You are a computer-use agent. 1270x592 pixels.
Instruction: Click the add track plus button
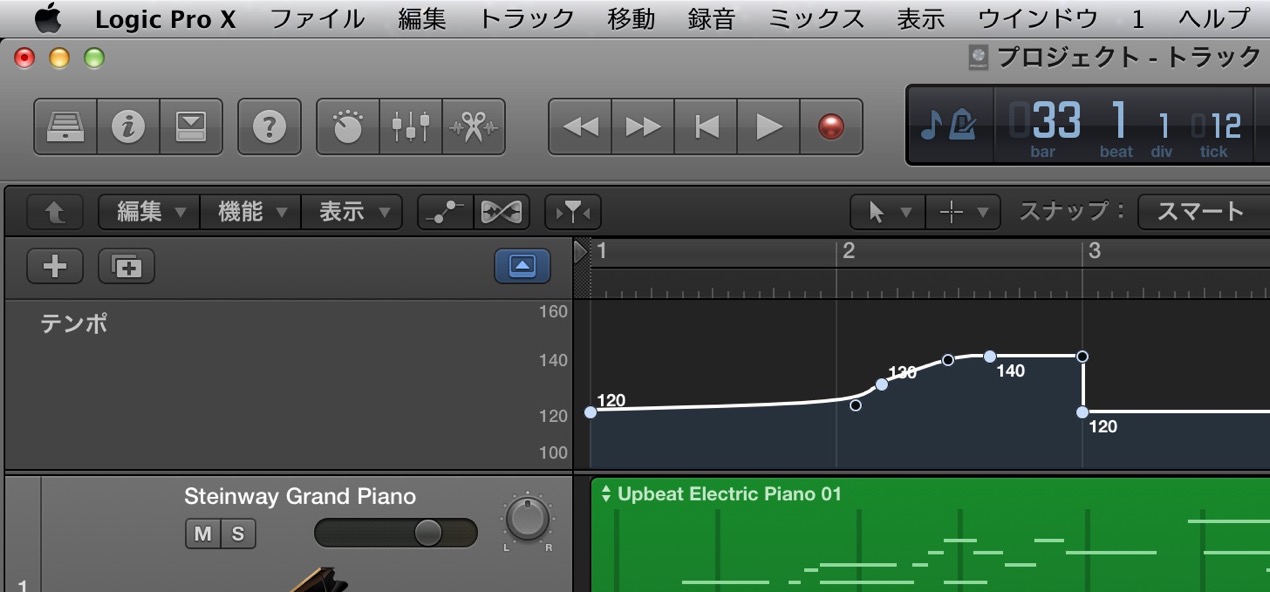[55, 266]
